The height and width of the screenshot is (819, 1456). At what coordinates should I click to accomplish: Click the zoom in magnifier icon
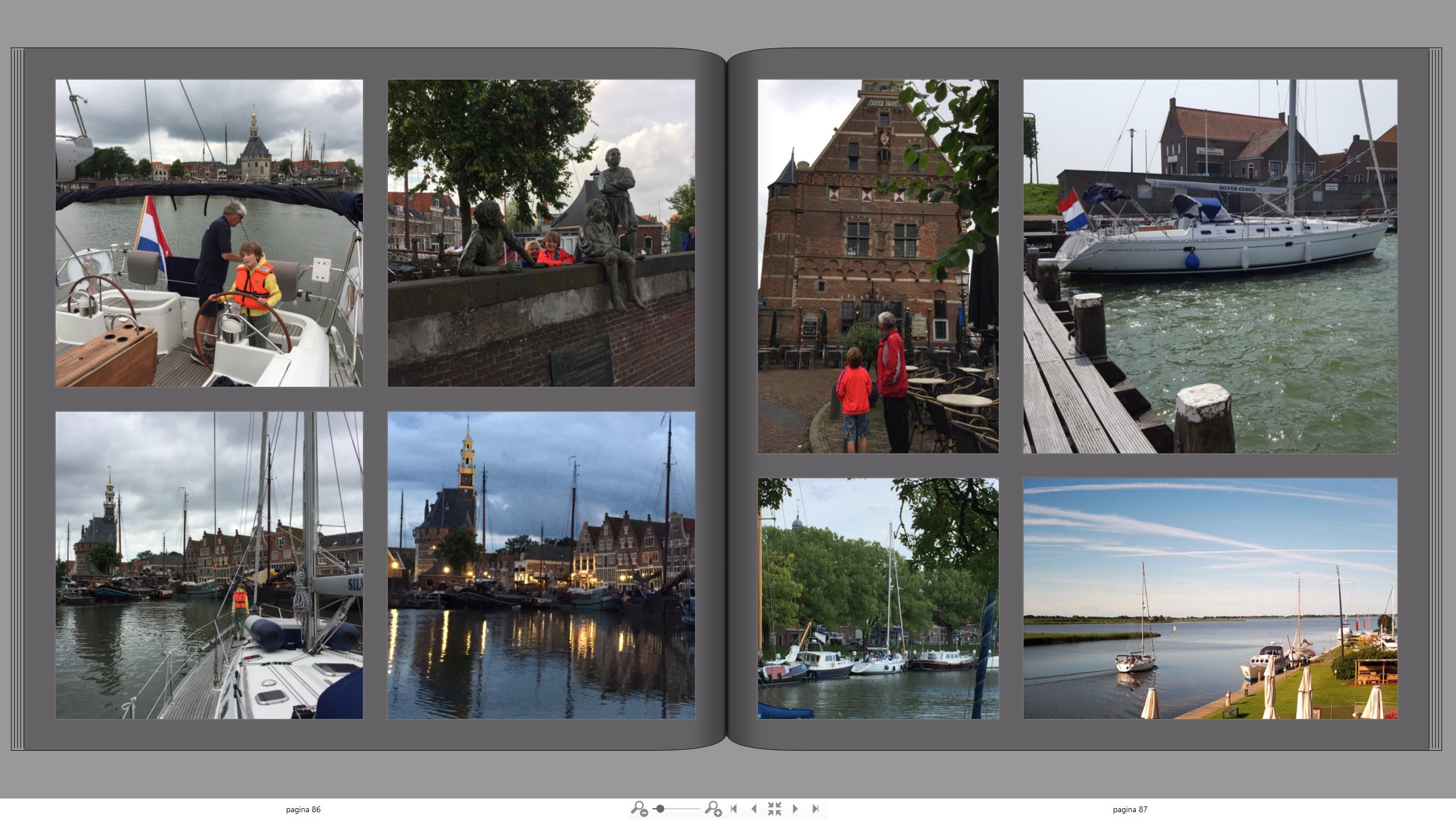[x=713, y=808]
